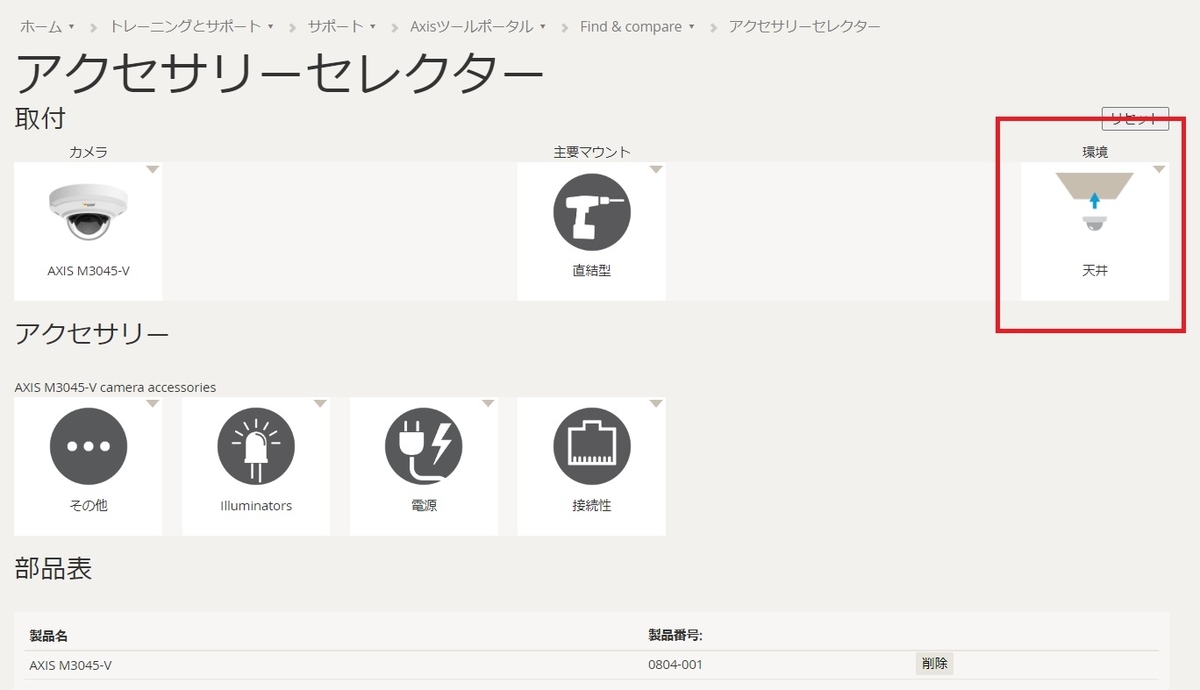Click the 削除 button for AXIS M3045-V
This screenshot has height=690, width=1200.
[935, 663]
